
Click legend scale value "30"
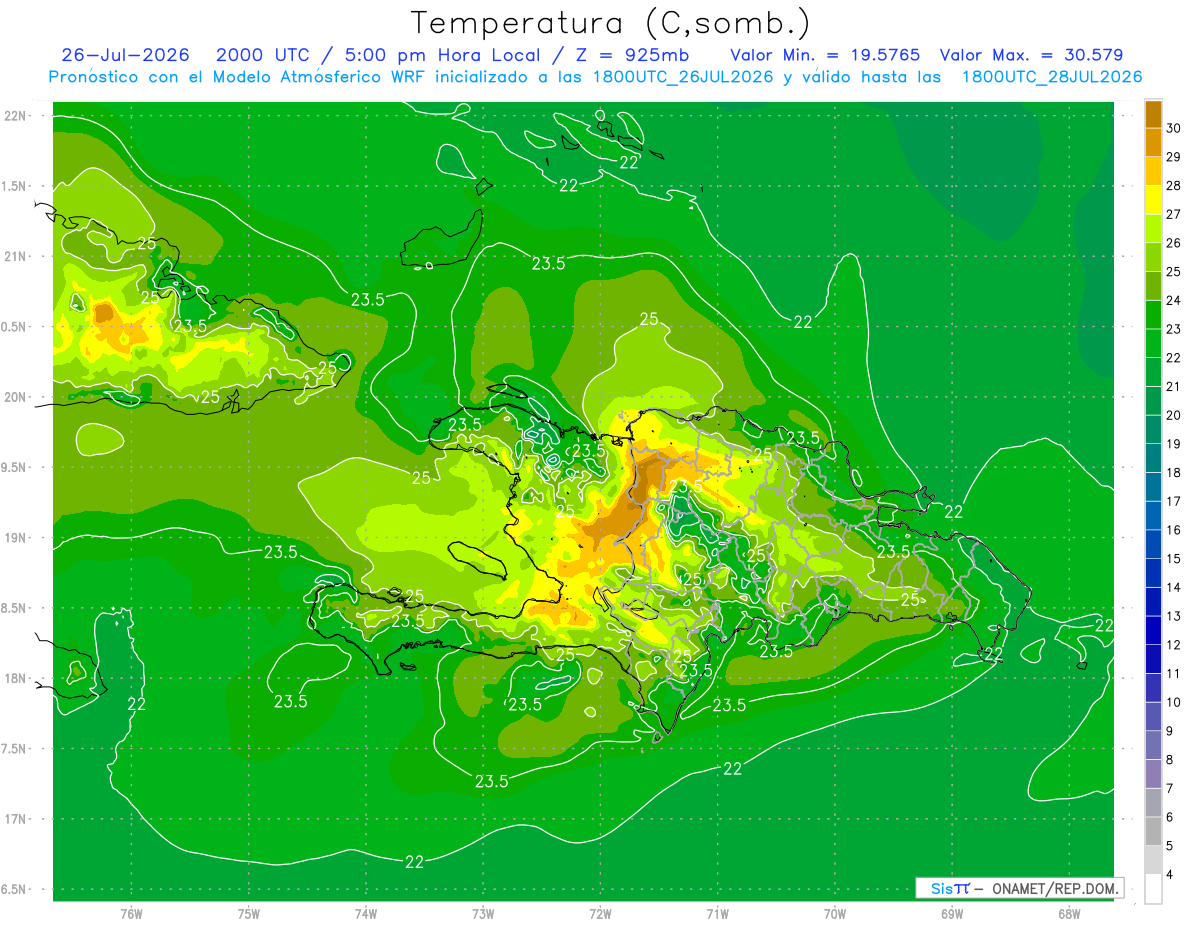pos(1174,128)
